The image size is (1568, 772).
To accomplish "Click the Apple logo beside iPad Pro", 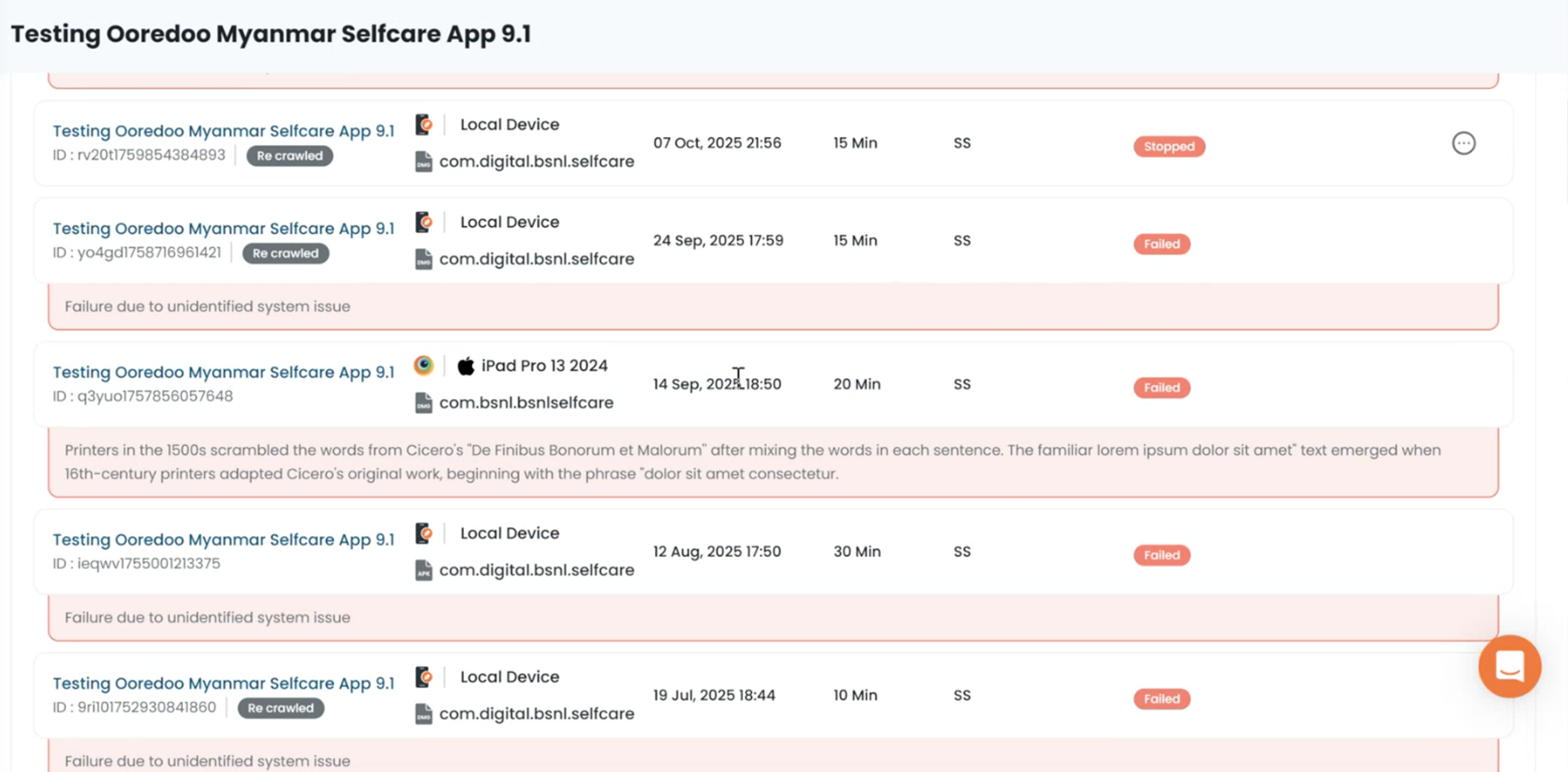I will tap(466, 366).
